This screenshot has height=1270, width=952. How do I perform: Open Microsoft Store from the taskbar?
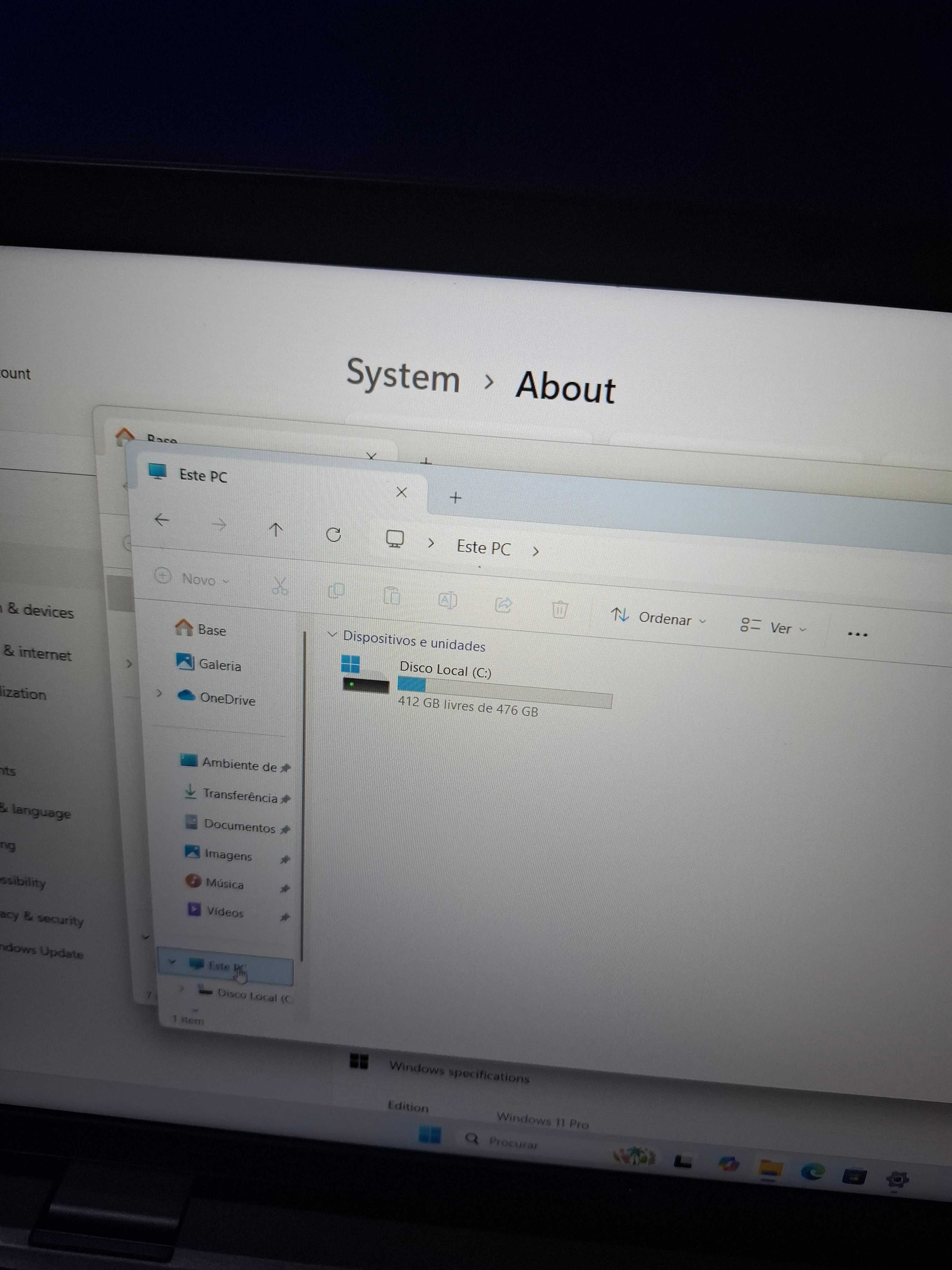tap(854, 1176)
